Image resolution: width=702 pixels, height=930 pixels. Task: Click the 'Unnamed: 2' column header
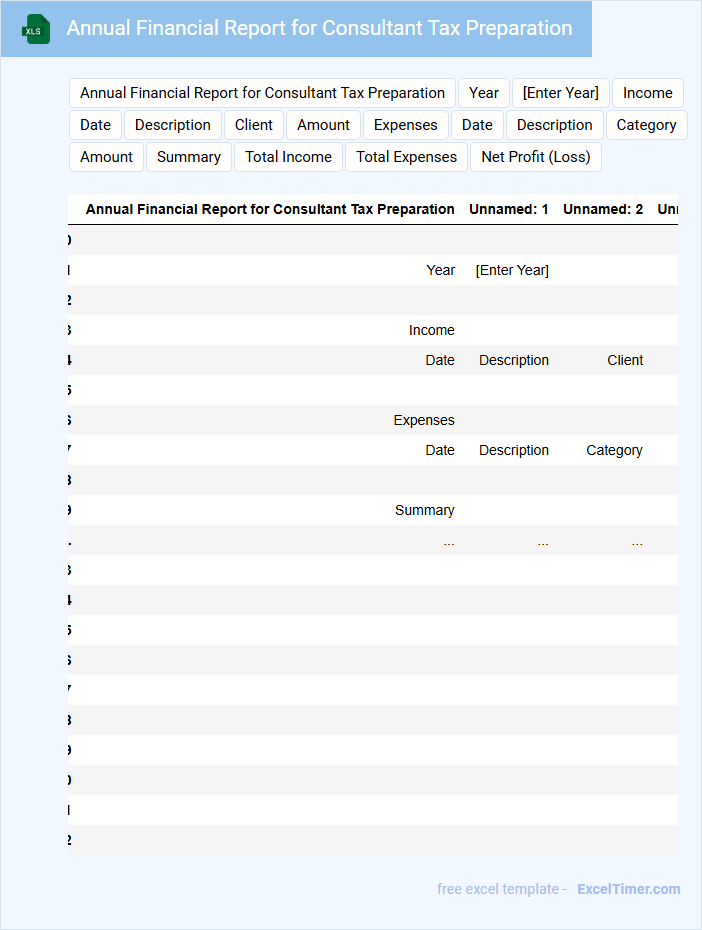pos(603,209)
